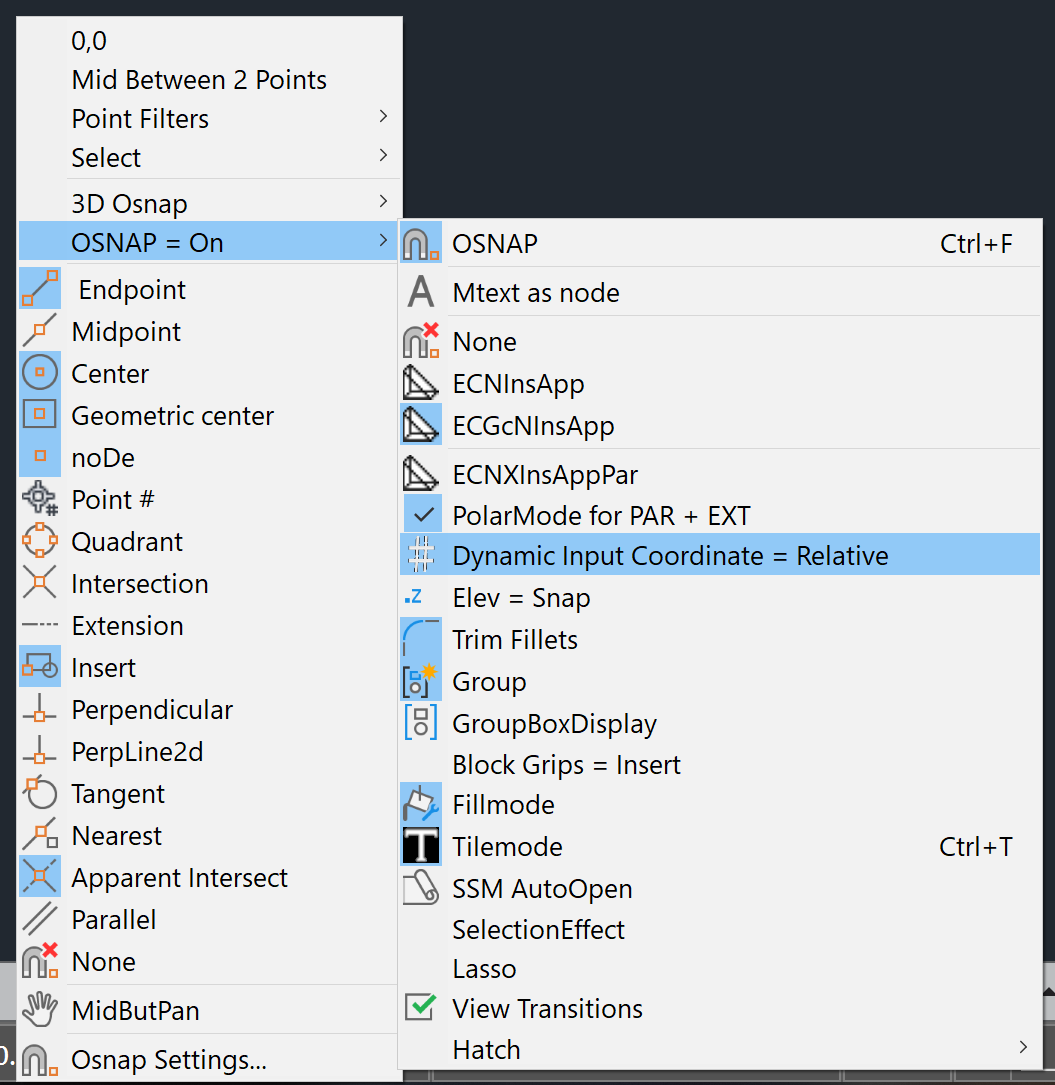Image resolution: width=1055 pixels, height=1085 pixels.
Task: Click the MidButPan hand icon
Action: (x=40, y=1010)
